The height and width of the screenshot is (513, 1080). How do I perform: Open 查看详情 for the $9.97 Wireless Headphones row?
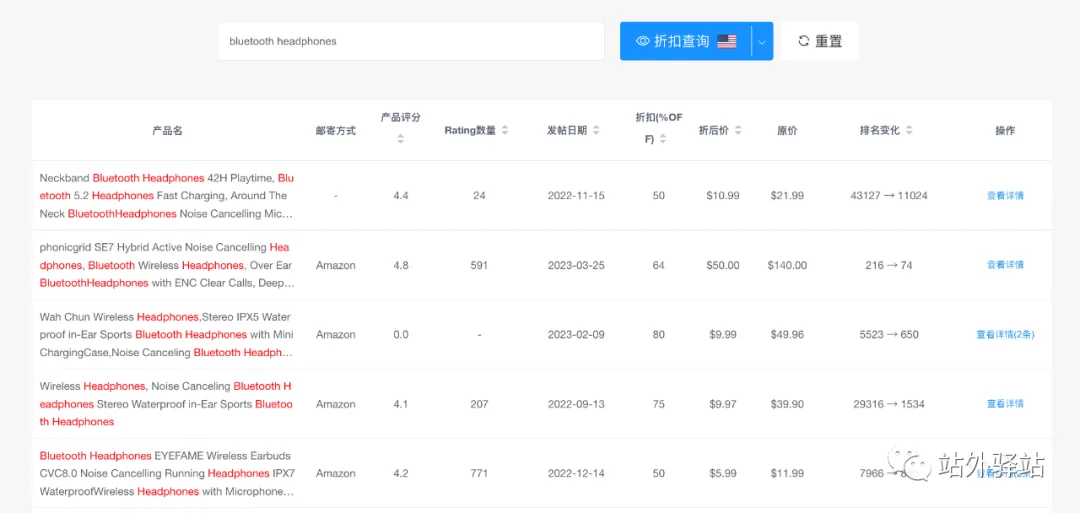click(x=1005, y=404)
